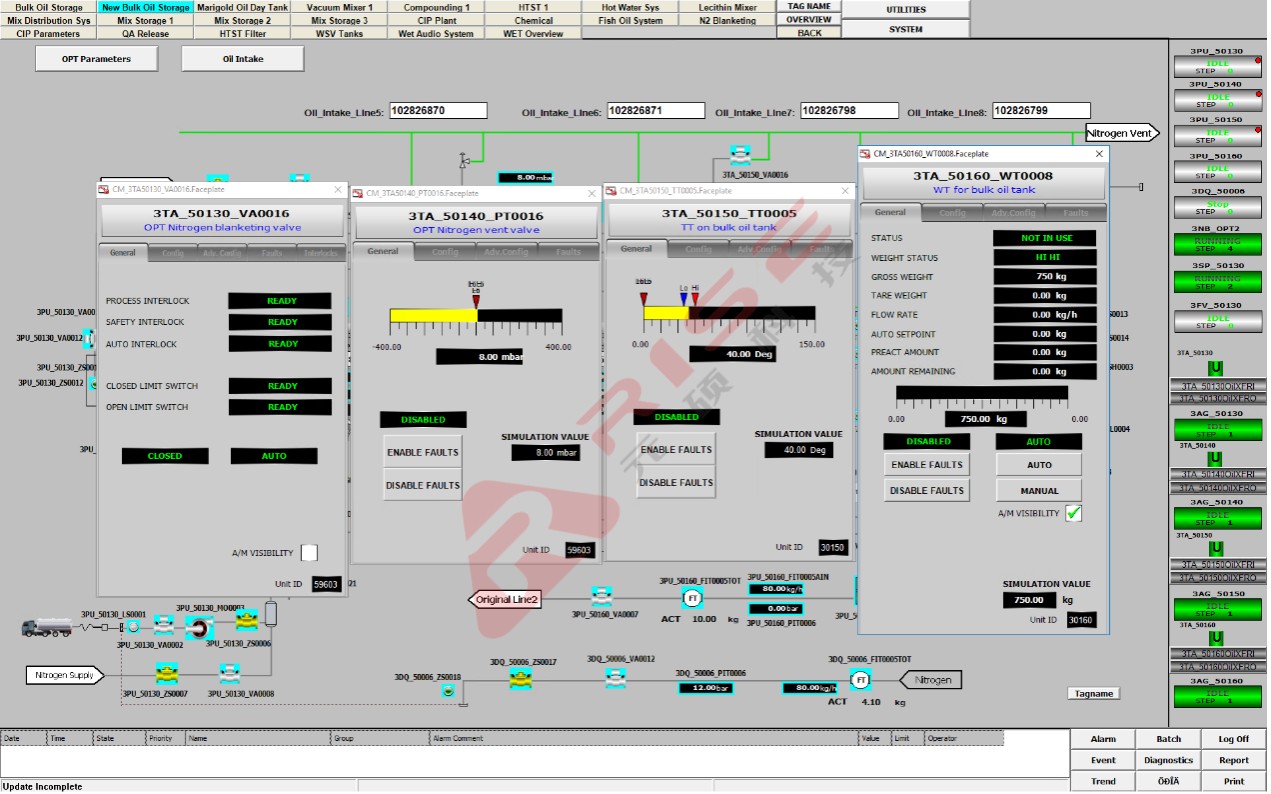Image resolution: width=1271 pixels, height=794 pixels.
Task: Open the 3NB_OPT2 running sequence status
Action: [1216, 244]
